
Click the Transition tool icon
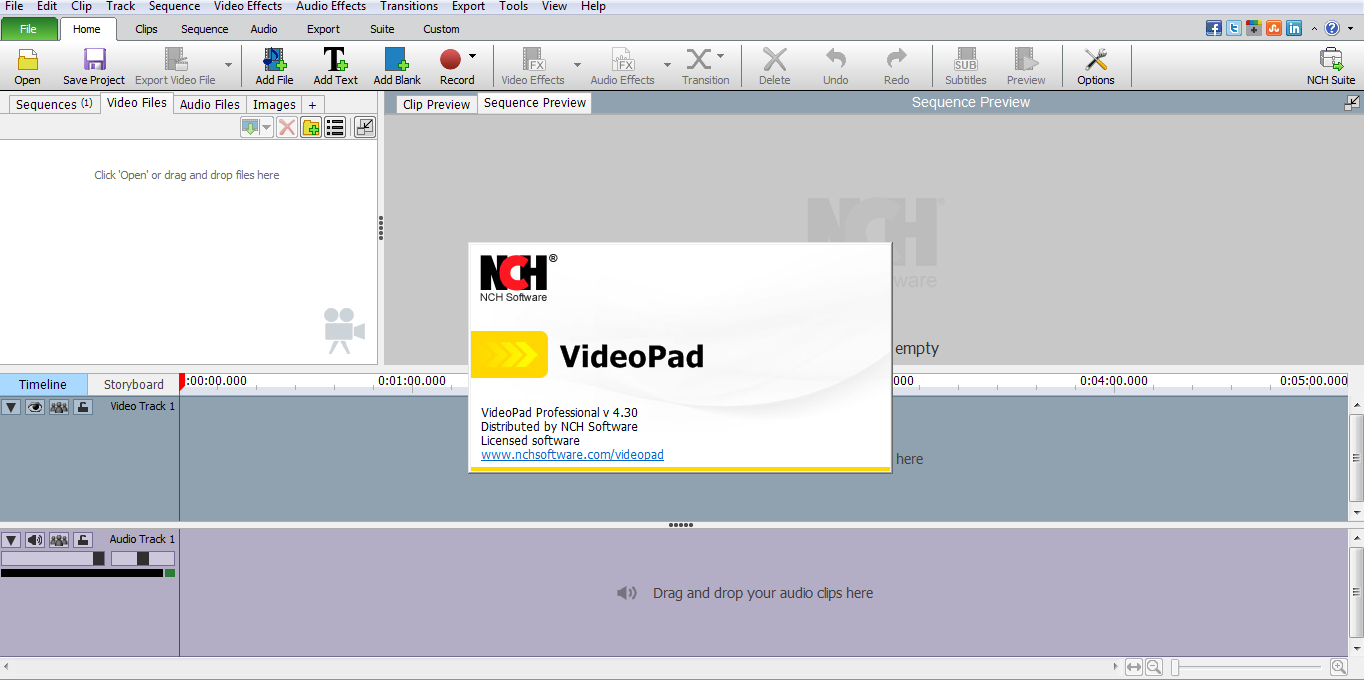coord(699,60)
